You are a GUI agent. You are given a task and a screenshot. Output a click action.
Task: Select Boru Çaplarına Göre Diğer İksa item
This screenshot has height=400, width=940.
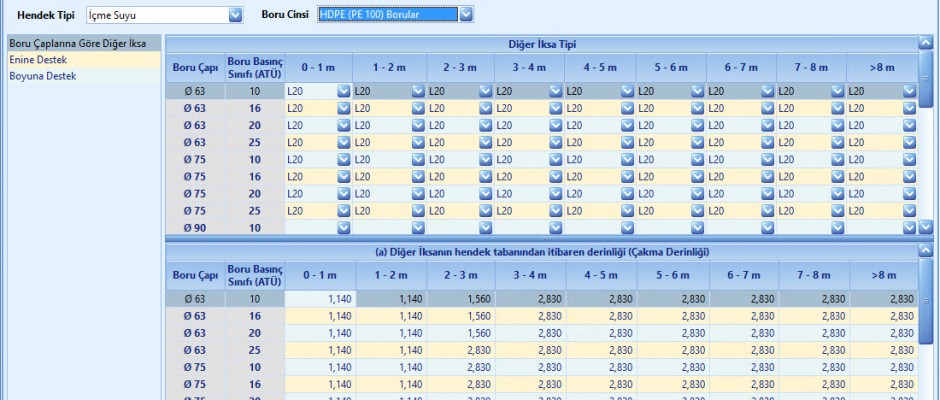click(x=78, y=44)
